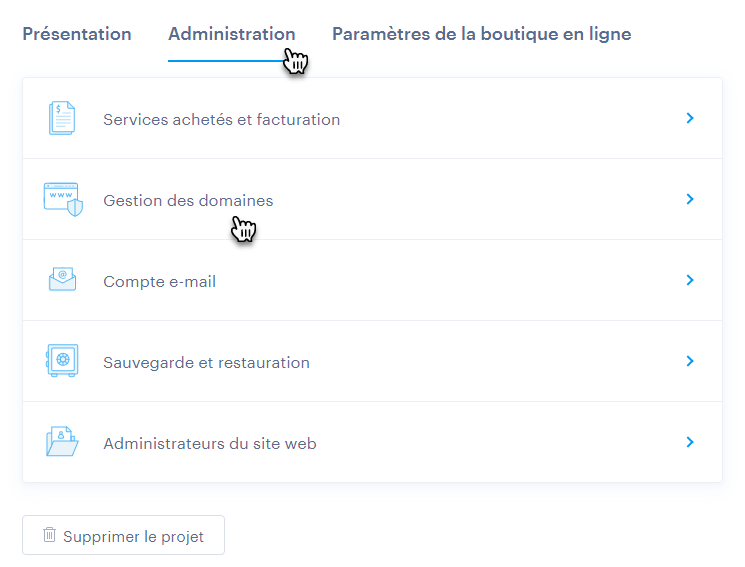
Task: Go to Gestion des domaines
Action: (x=188, y=201)
